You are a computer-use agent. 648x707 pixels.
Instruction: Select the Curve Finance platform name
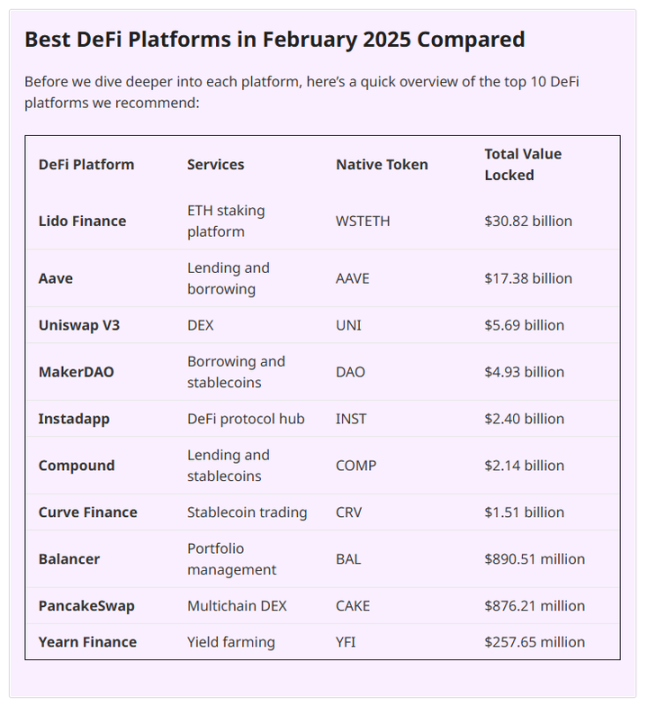click(88, 513)
